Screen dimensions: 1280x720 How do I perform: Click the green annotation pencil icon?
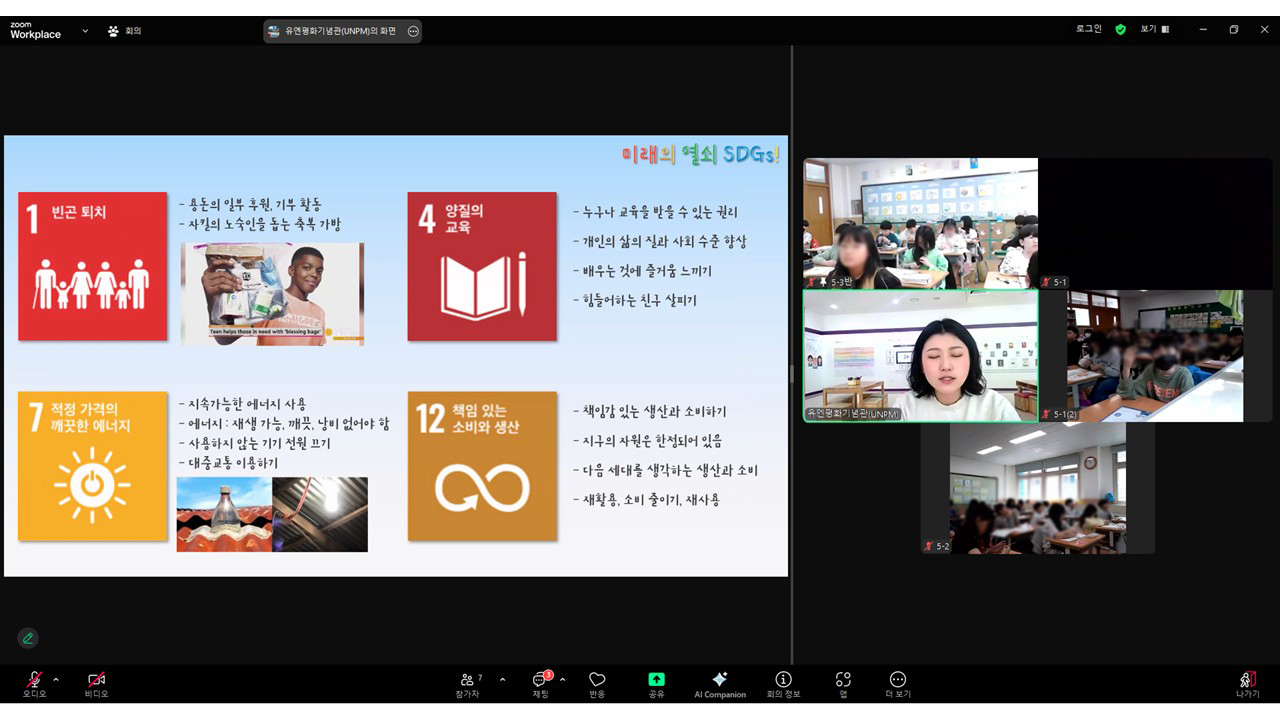(28, 638)
